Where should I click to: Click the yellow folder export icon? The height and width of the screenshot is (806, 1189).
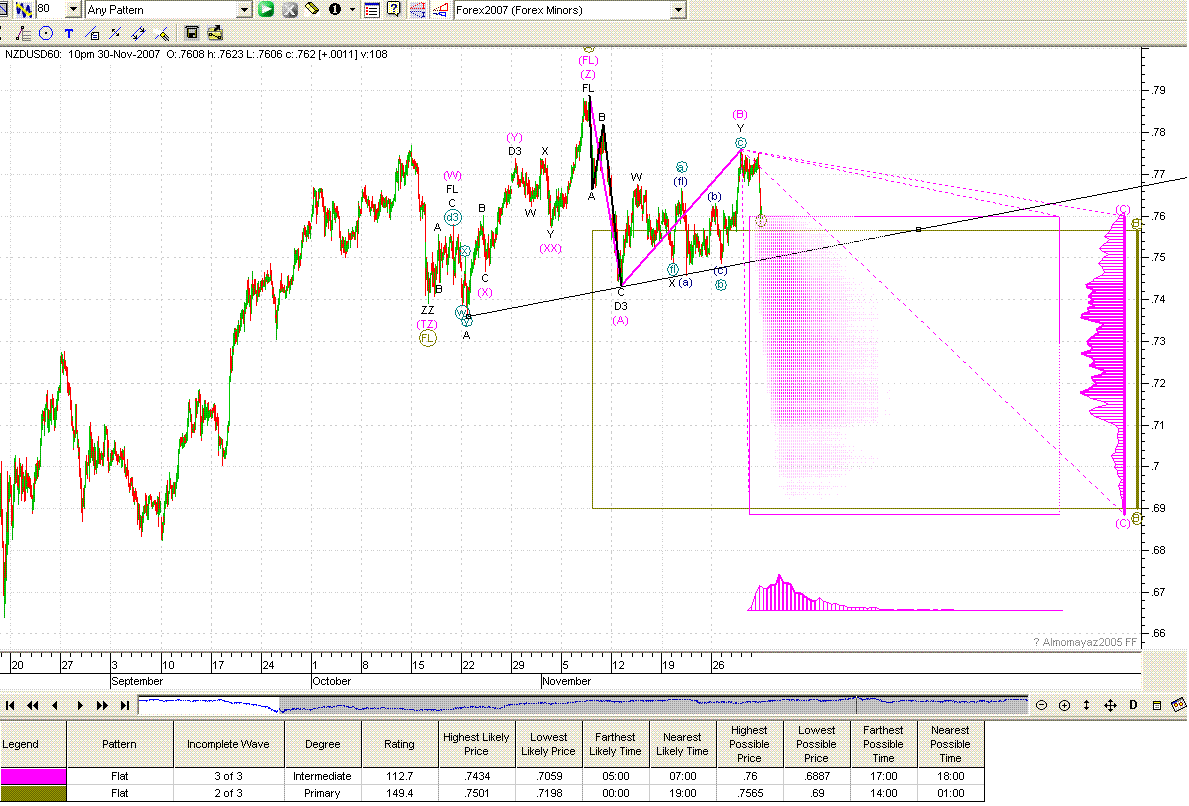click(215, 33)
